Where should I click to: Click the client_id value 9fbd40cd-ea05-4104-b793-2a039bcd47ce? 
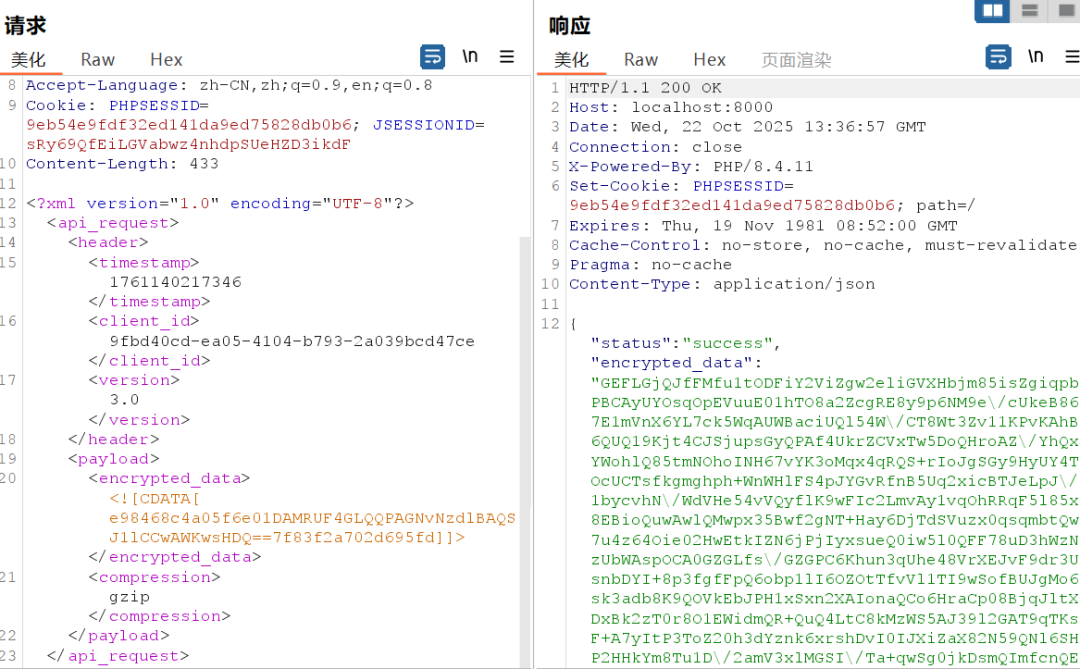click(x=292, y=341)
